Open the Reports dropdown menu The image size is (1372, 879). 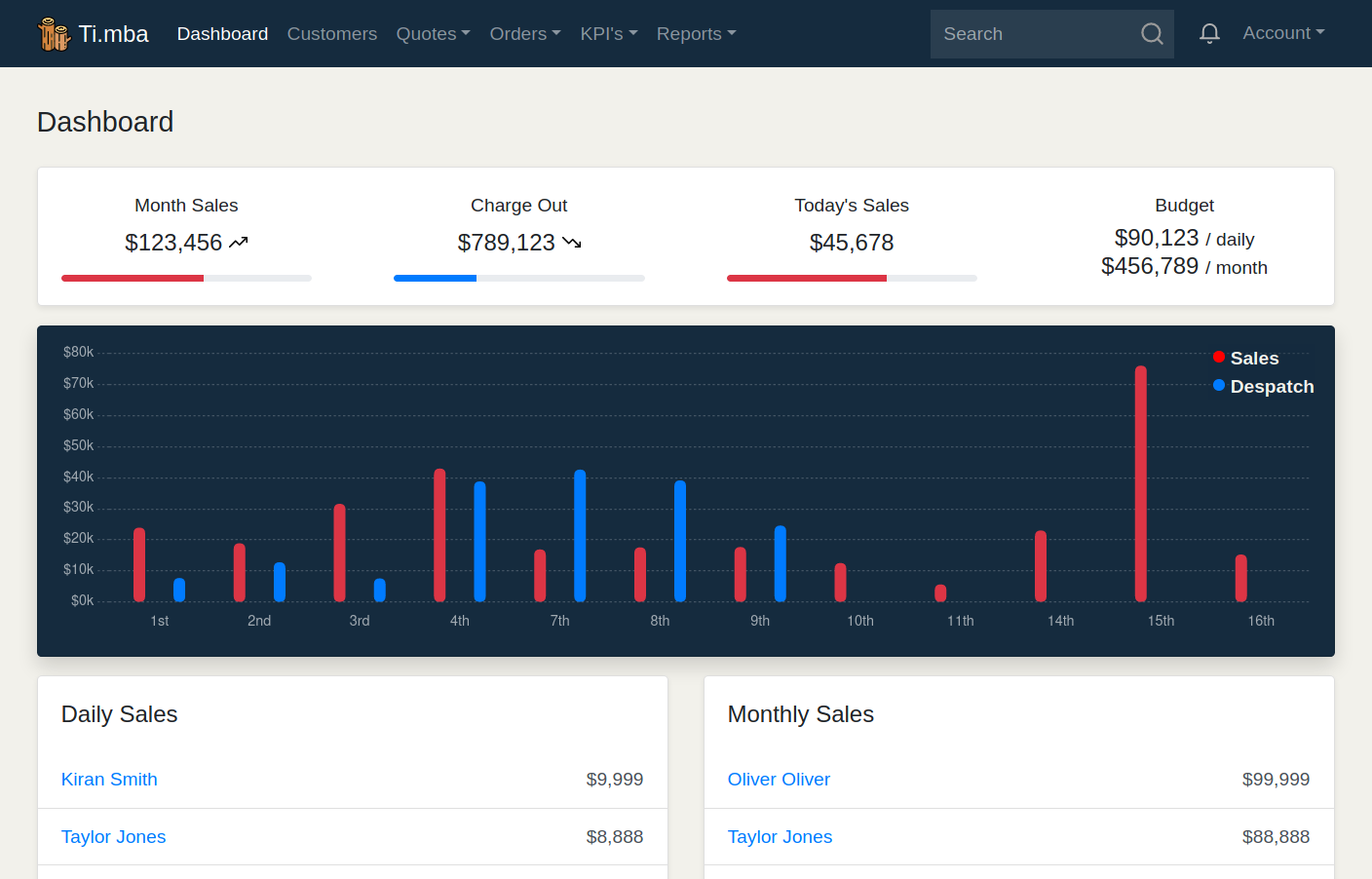tap(696, 34)
